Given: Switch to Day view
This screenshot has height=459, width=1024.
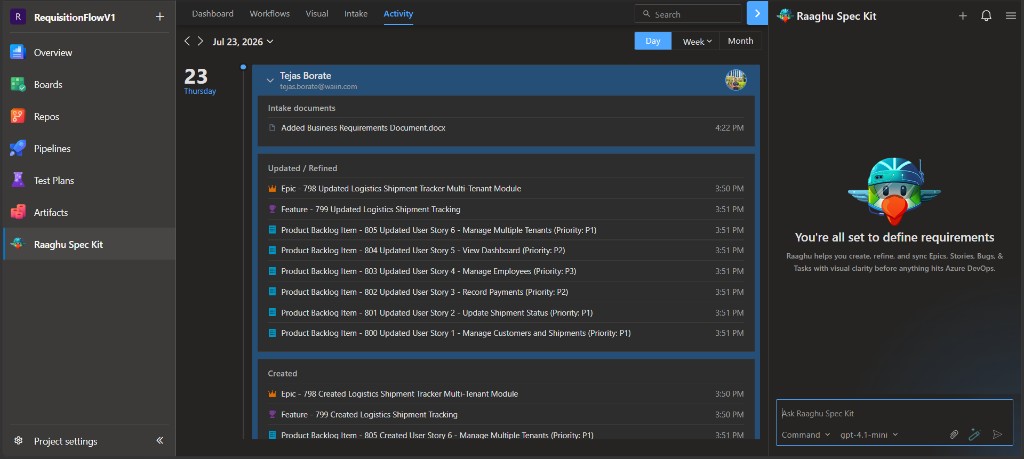Looking at the screenshot, I should pos(653,41).
